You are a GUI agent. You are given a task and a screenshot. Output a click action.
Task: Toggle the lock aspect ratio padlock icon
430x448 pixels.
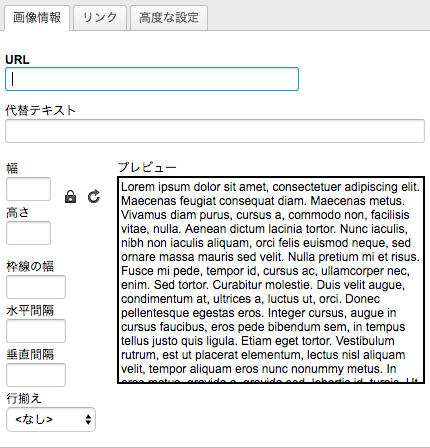[x=70, y=197]
